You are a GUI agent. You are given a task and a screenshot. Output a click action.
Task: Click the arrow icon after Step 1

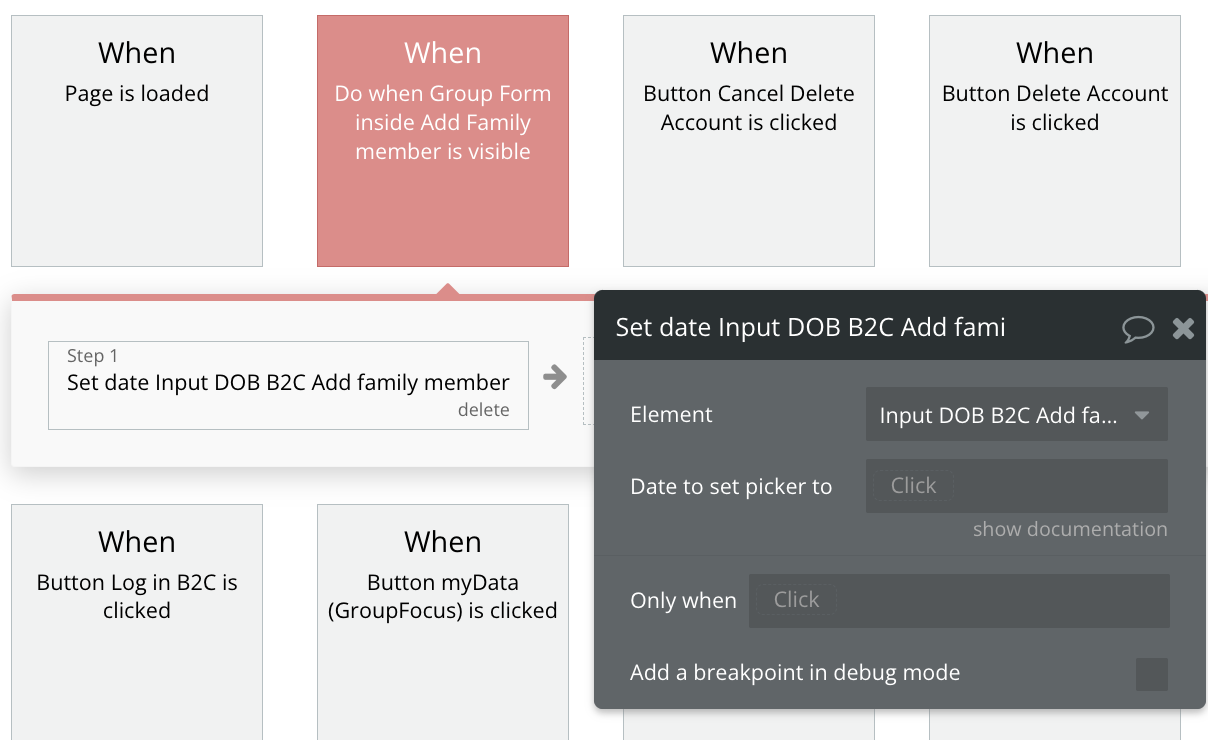click(x=555, y=377)
